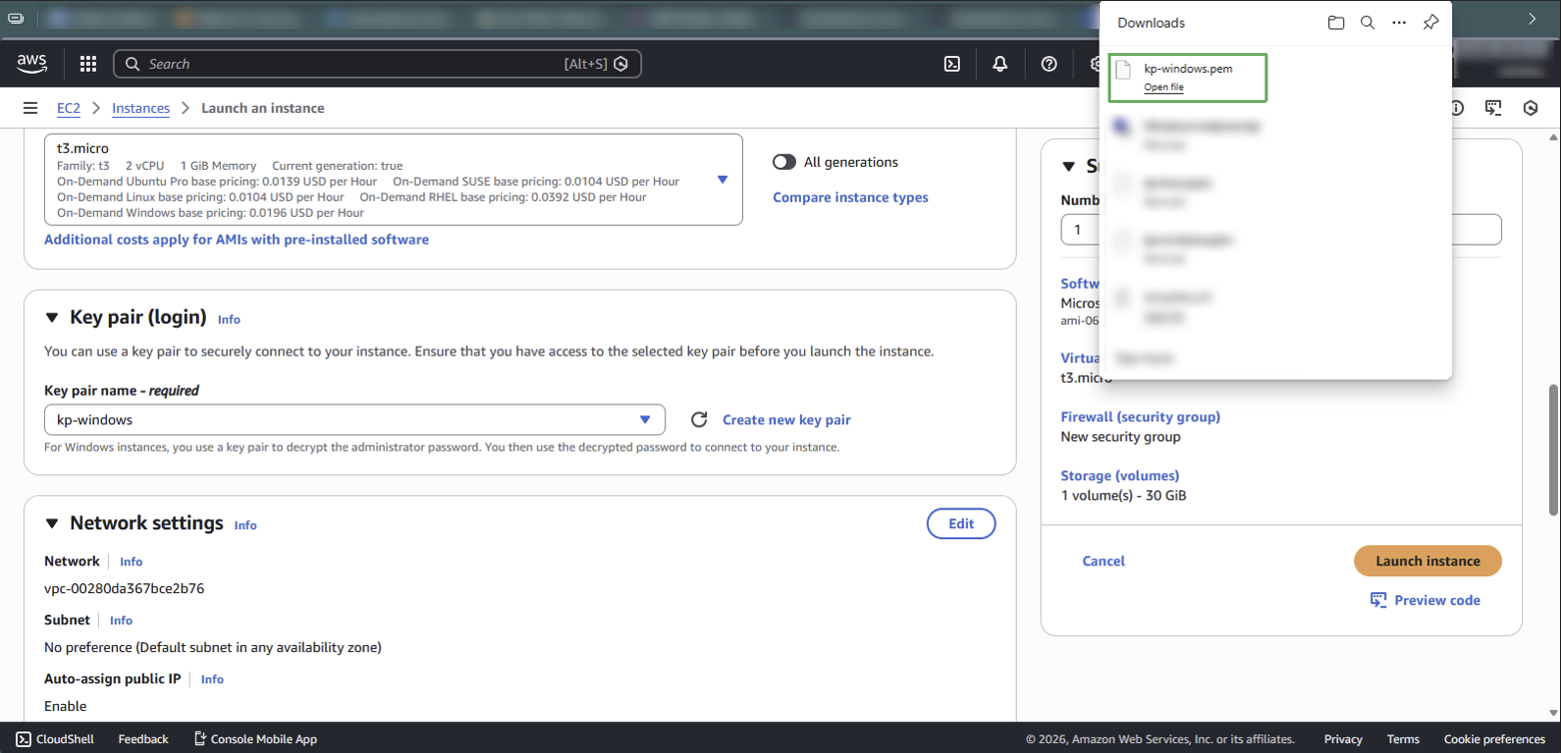Pin the Downloads panel
The image size is (1561, 753).
click(x=1430, y=22)
